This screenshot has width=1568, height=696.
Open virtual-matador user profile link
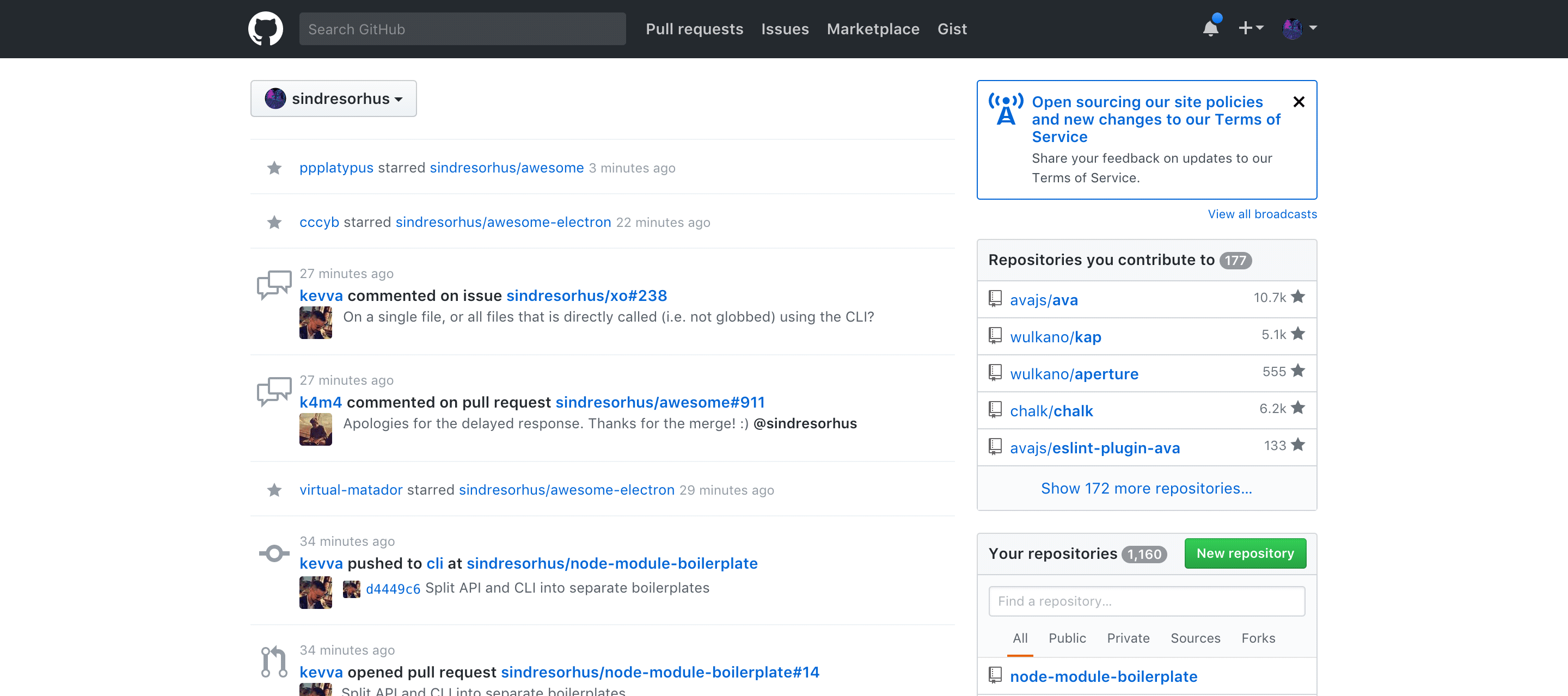(x=351, y=490)
